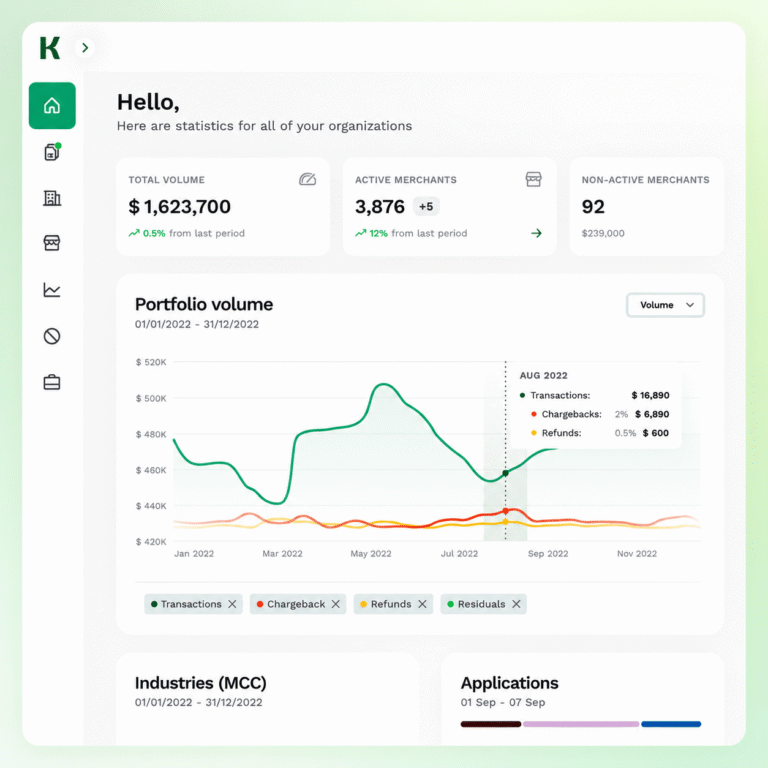
Task: Click the storefront icon on Active Merchants card
Action: (x=533, y=179)
